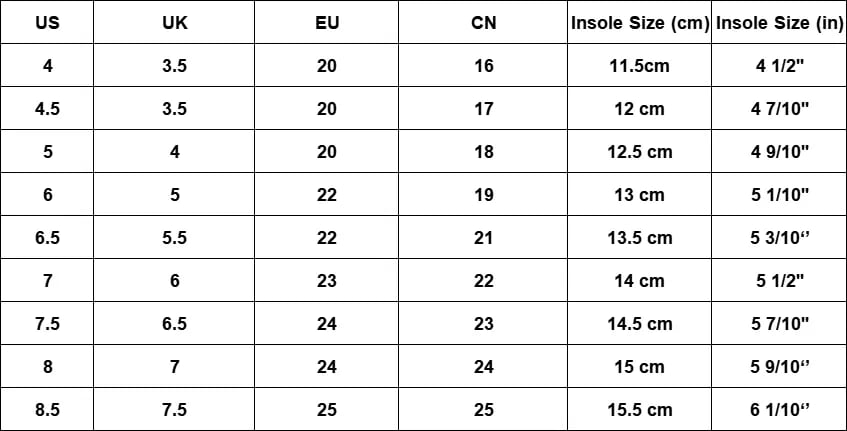Viewport: 847px width, 431px height.
Task: Click the CN size 18 cell
Action: (483, 151)
